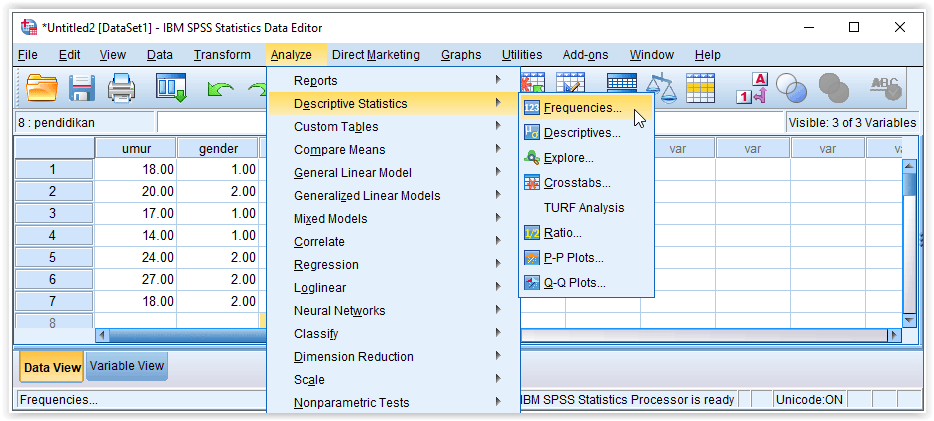Open the View menu
The image size is (934, 421).
point(112,55)
